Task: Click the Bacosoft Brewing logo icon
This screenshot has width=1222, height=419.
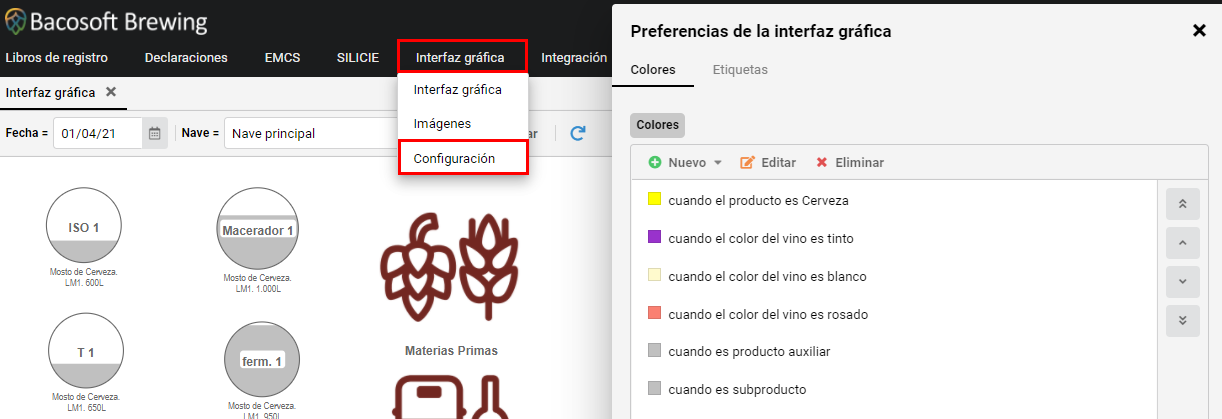Action: (16, 21)
